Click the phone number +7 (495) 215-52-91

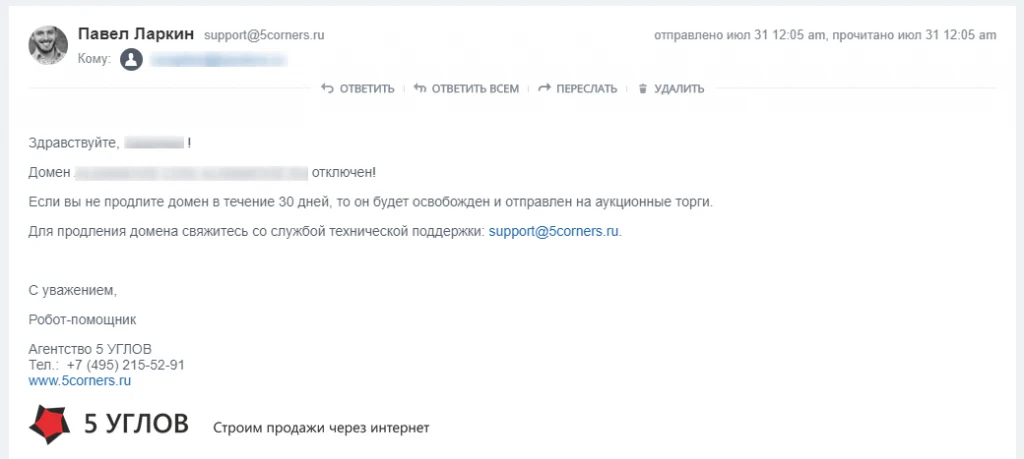click(x=125, y=365)
